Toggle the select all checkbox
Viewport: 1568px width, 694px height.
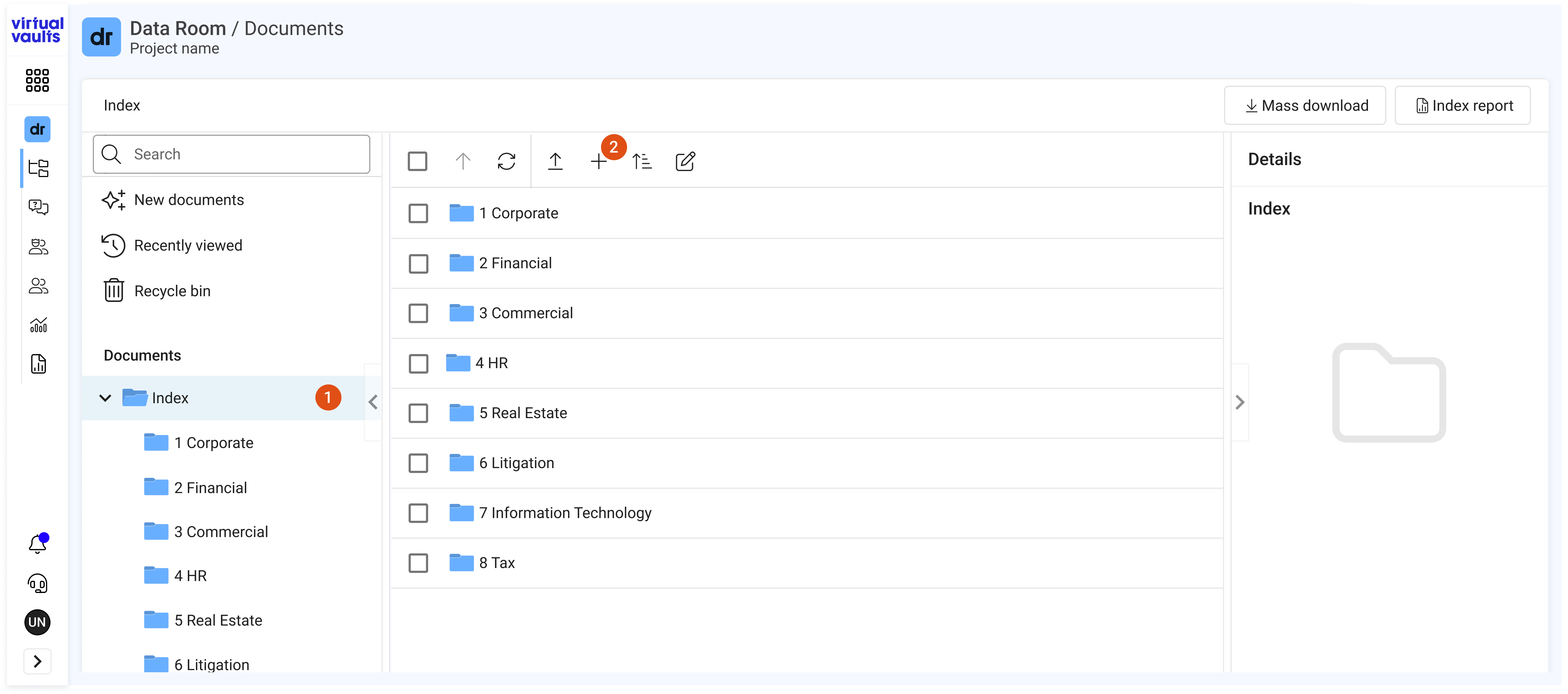click(x=417, y=161)
